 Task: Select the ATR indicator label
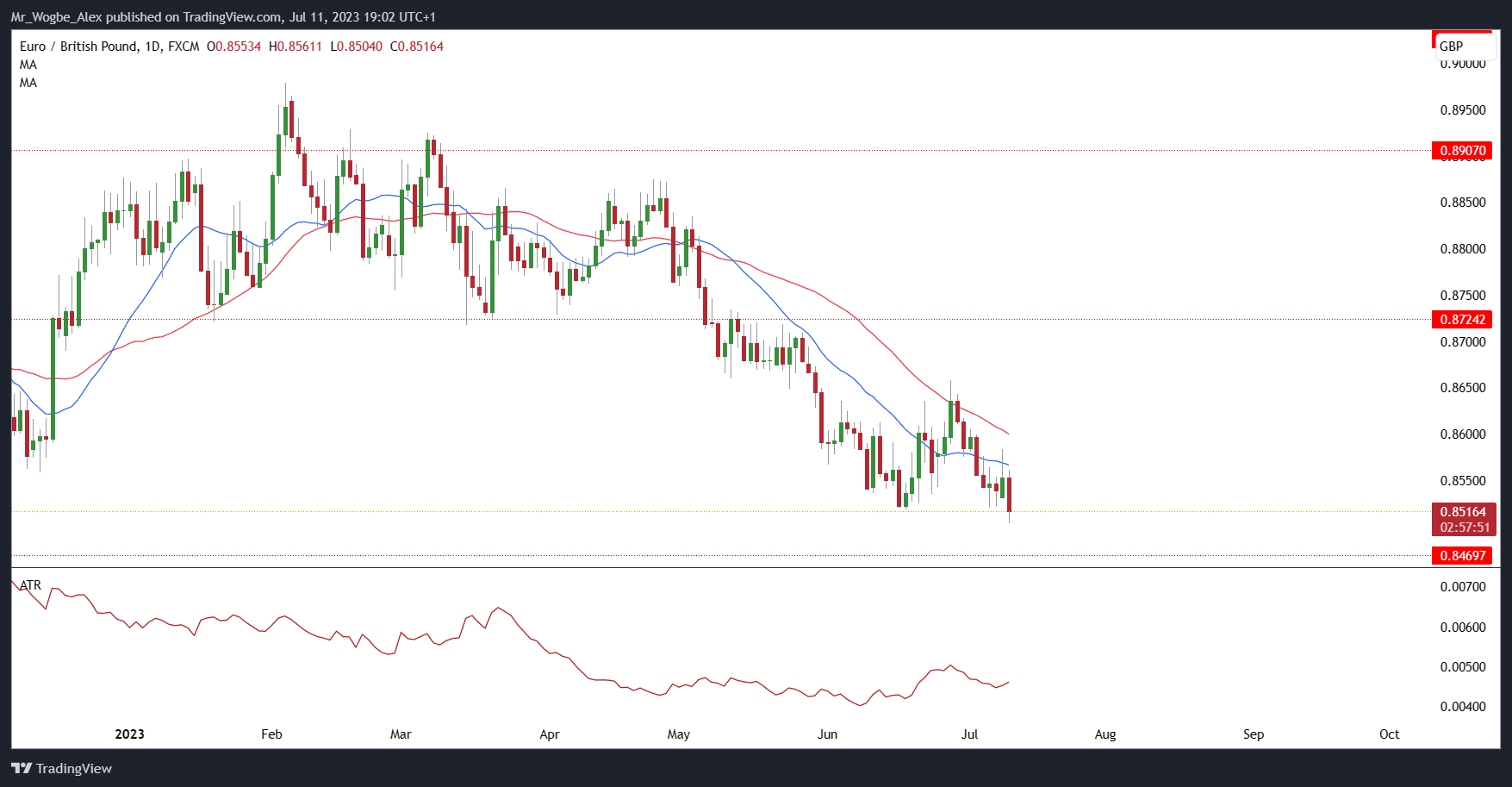click(x=30, y=585)
